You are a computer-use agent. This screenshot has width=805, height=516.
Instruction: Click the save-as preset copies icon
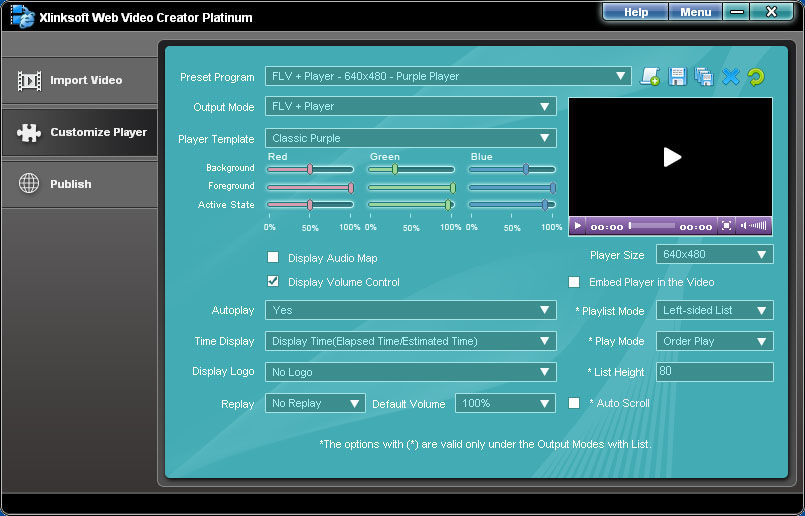(x=704, y=77)
